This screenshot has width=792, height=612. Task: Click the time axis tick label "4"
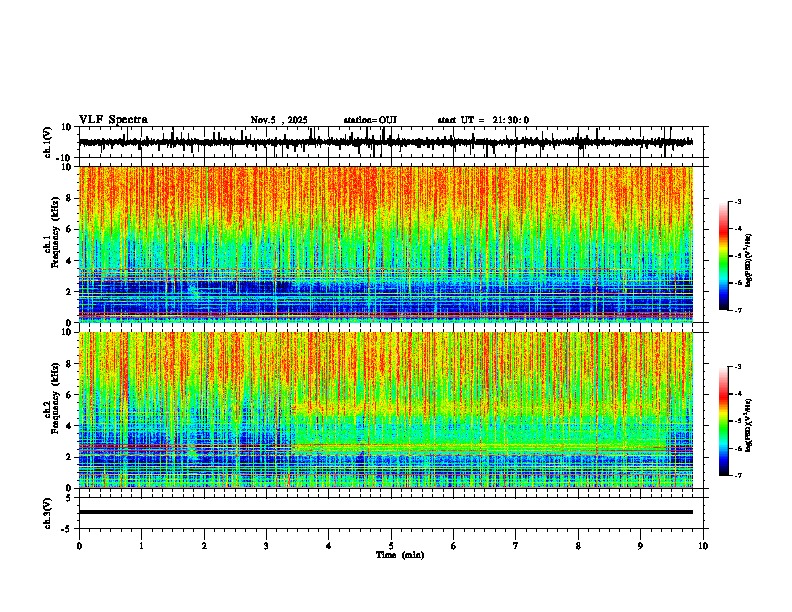pos(329,546)
